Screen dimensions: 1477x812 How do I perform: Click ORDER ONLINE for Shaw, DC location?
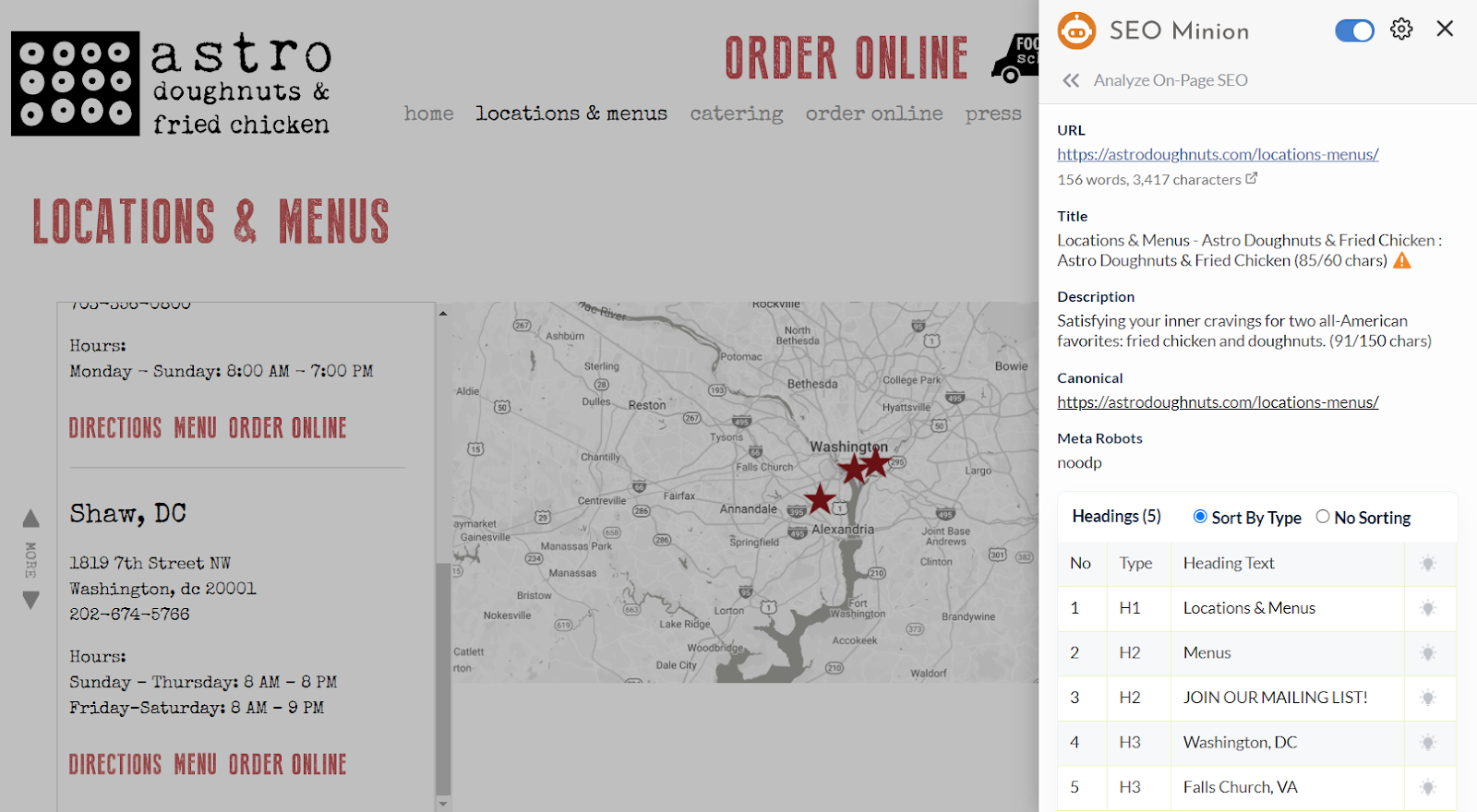click(288, 765)
